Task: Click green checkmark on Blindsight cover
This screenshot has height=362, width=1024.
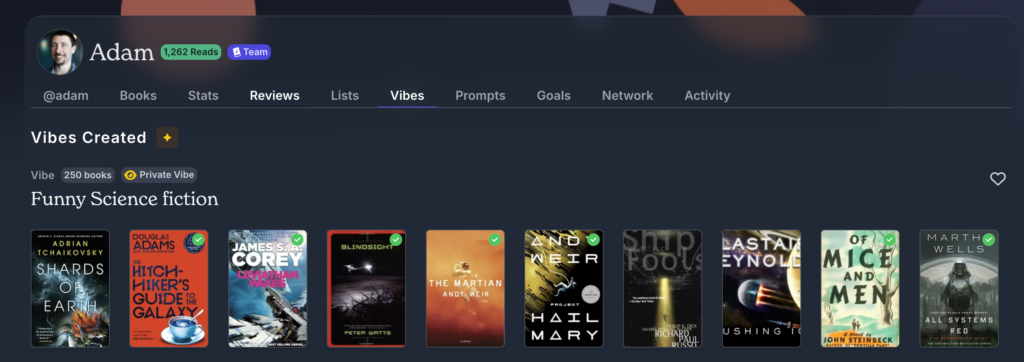Action: (x=396, y=240)
